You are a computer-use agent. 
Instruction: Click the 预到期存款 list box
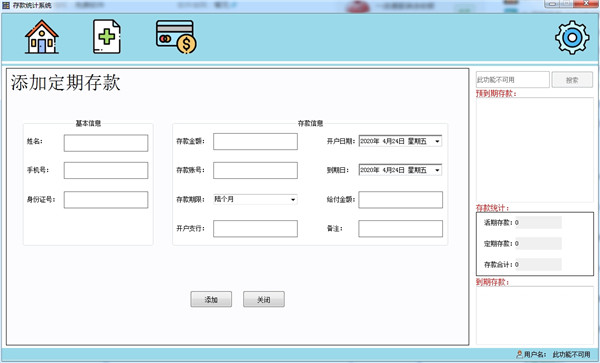(535, 150)
